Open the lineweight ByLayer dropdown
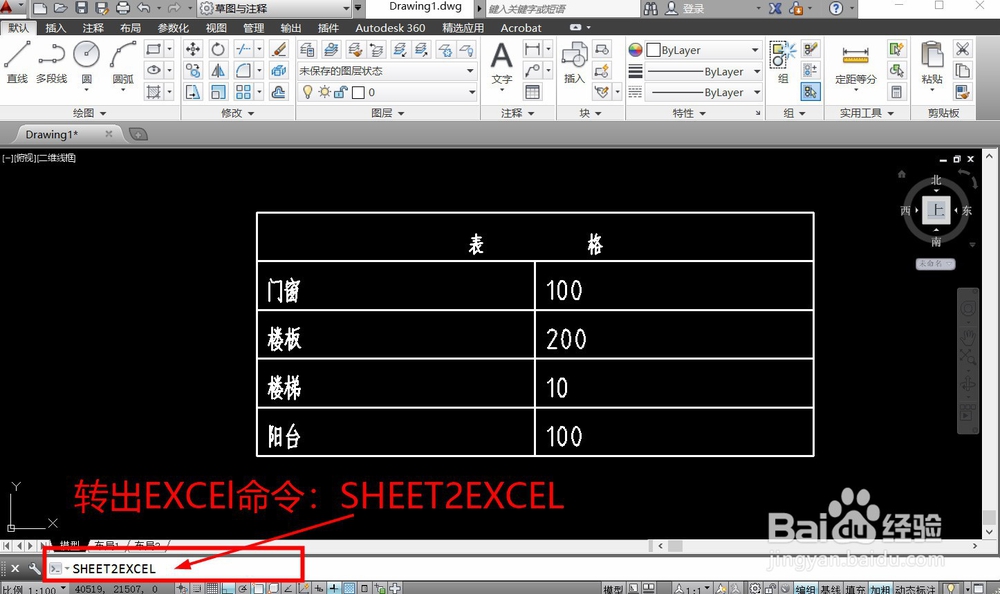The image size is (1000, 594). (704, 71)
